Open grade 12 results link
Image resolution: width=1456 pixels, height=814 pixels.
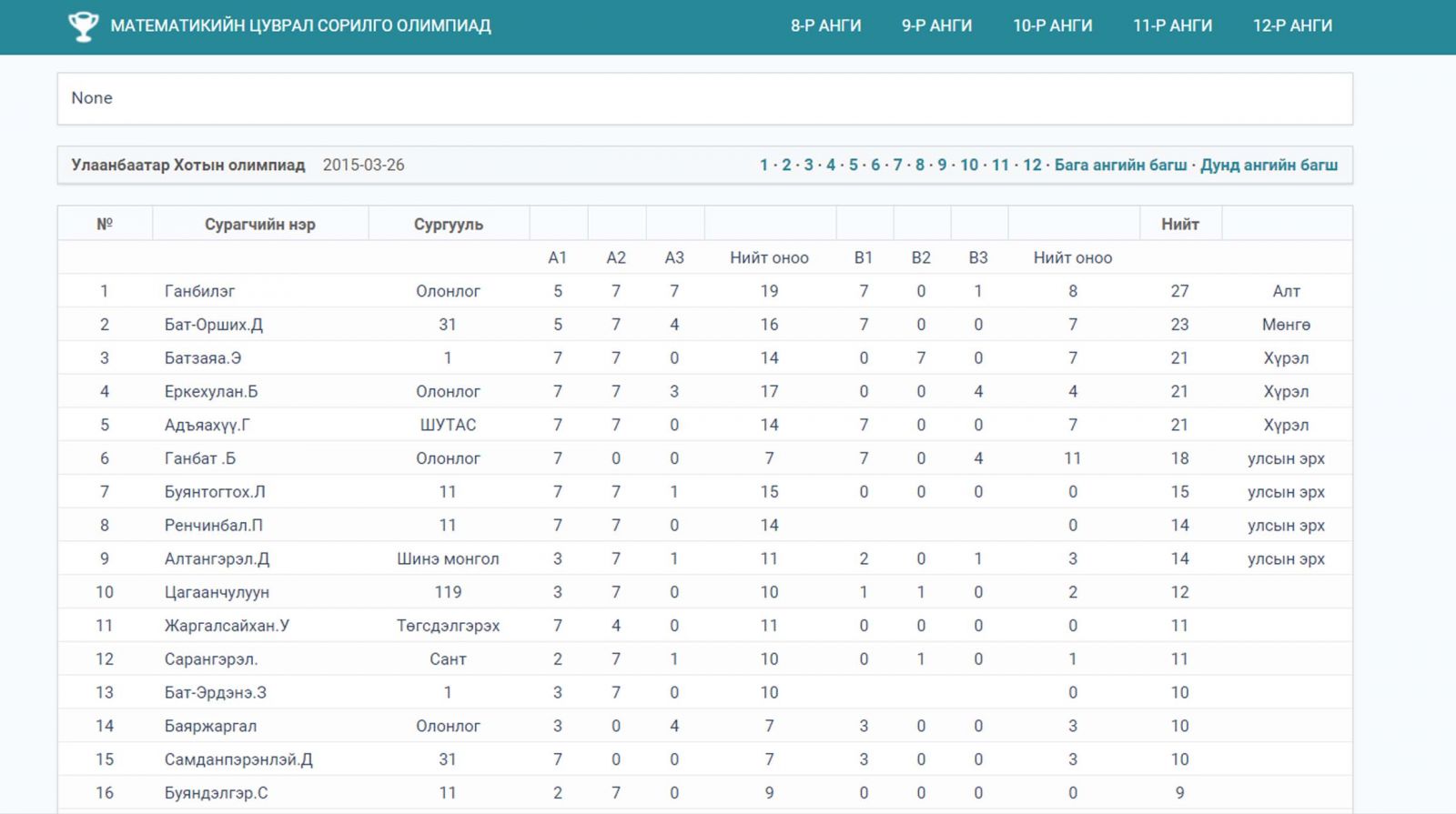coord(1032,166)
